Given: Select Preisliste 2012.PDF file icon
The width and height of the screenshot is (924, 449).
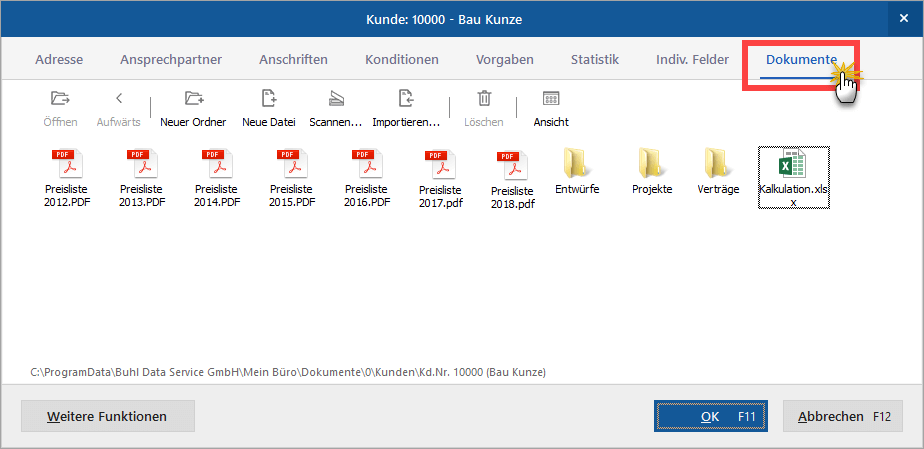Looking at the screenshot, I should pos(67,163).
